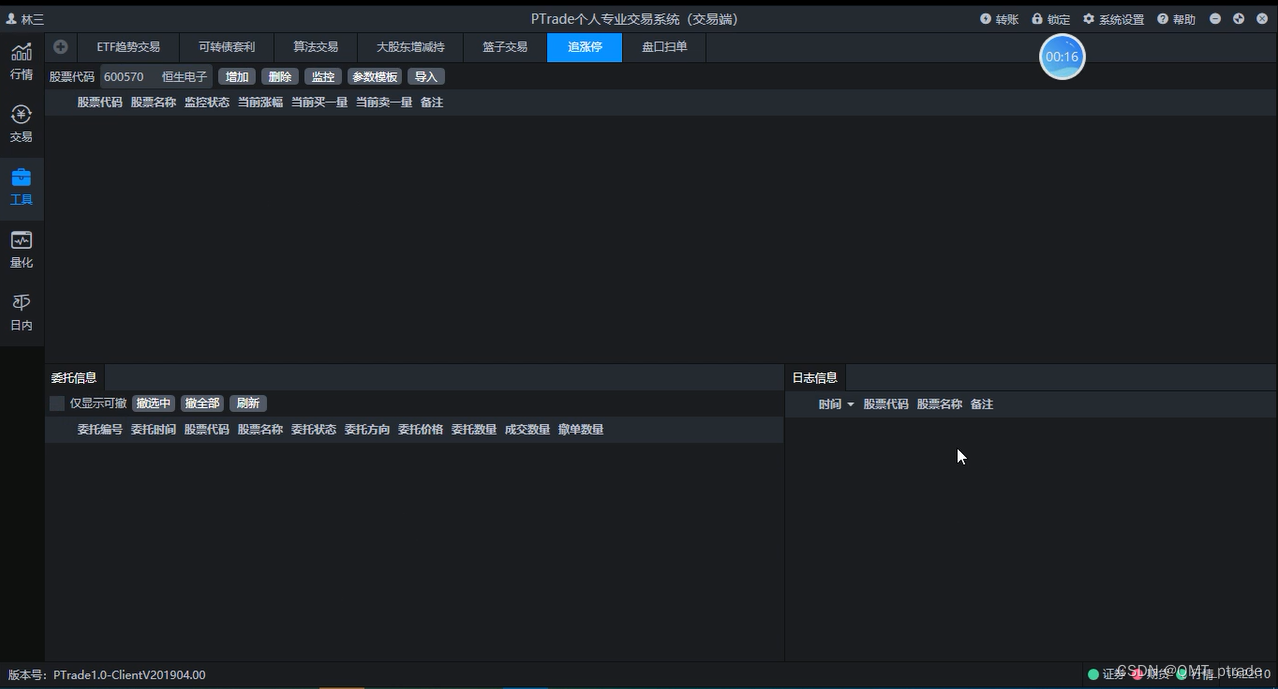Switch to the ETF趋势交易 tab
The height and width of the screenshot is (689, 1278).
128,47
